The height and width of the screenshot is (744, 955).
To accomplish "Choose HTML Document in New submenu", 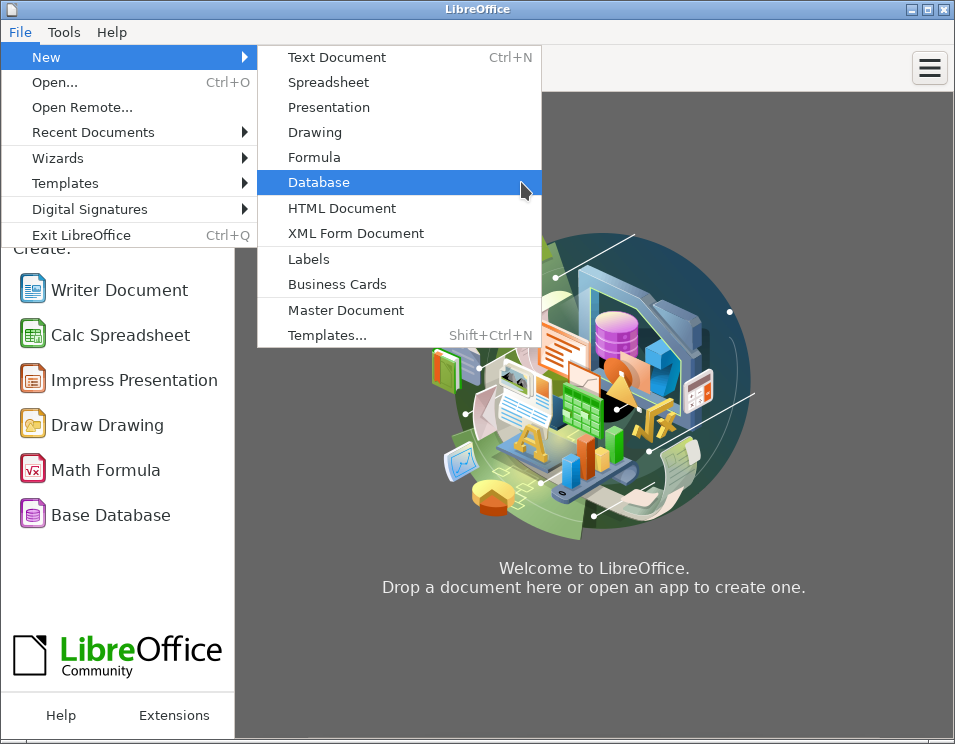I will 399,208.
